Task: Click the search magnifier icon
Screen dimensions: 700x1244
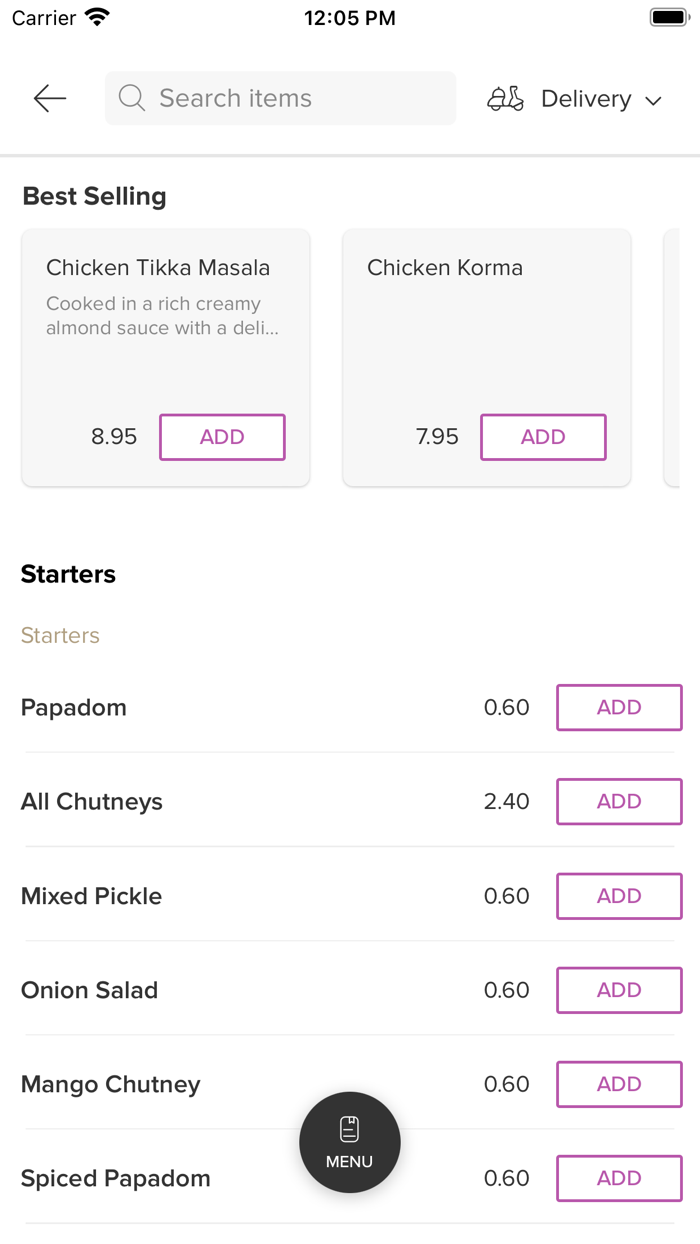Action: point(132,98)
